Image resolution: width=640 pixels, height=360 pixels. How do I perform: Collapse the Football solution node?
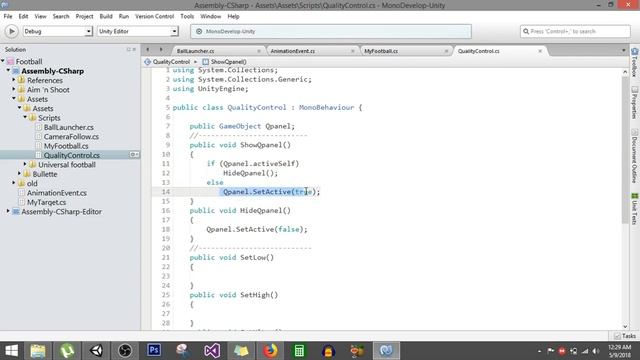(3, 61)
